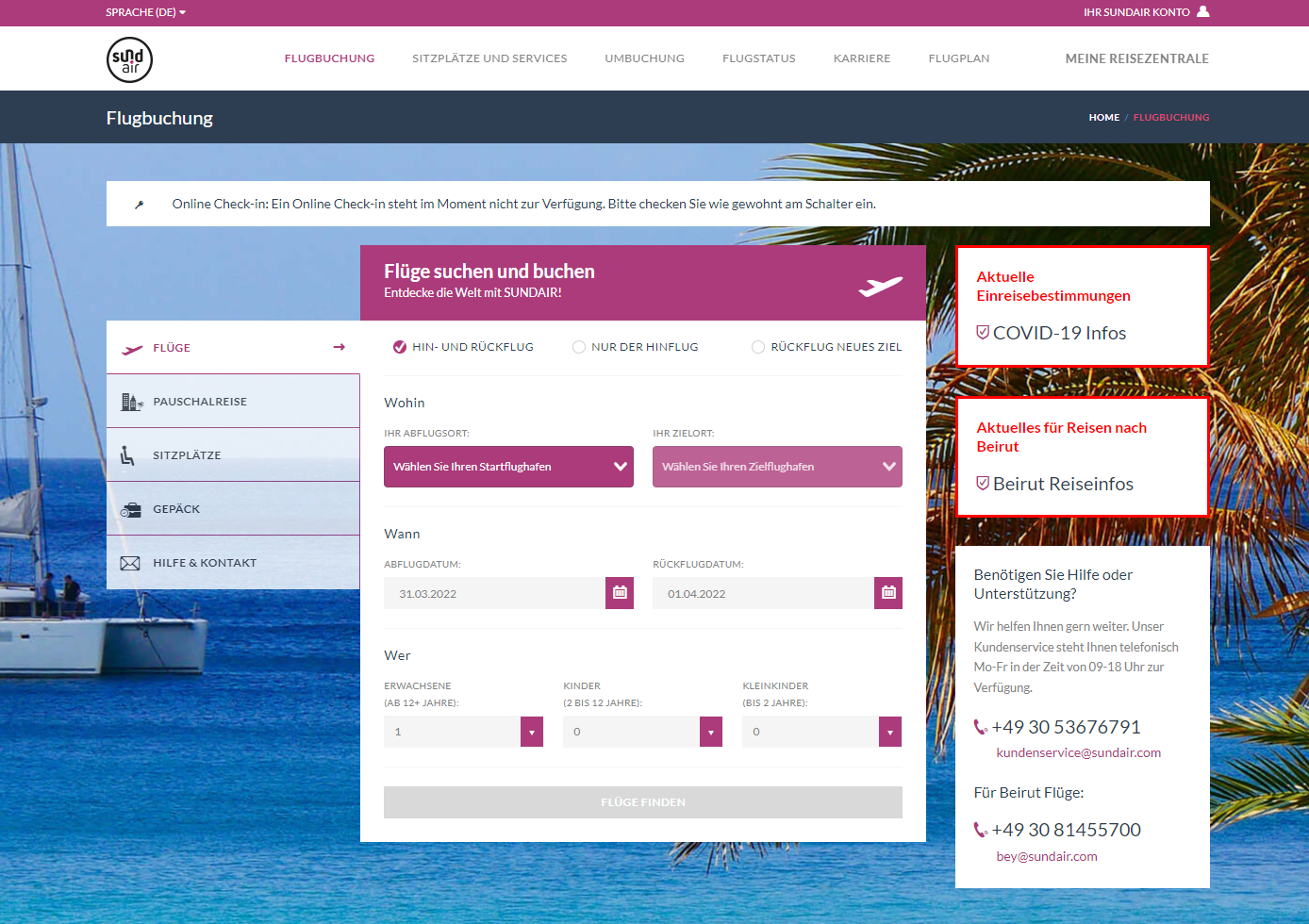Viewport: 1309px width, 924px height.
Task: Open the Erwachsene count dropdown
Action: click(x=463, y=732)
